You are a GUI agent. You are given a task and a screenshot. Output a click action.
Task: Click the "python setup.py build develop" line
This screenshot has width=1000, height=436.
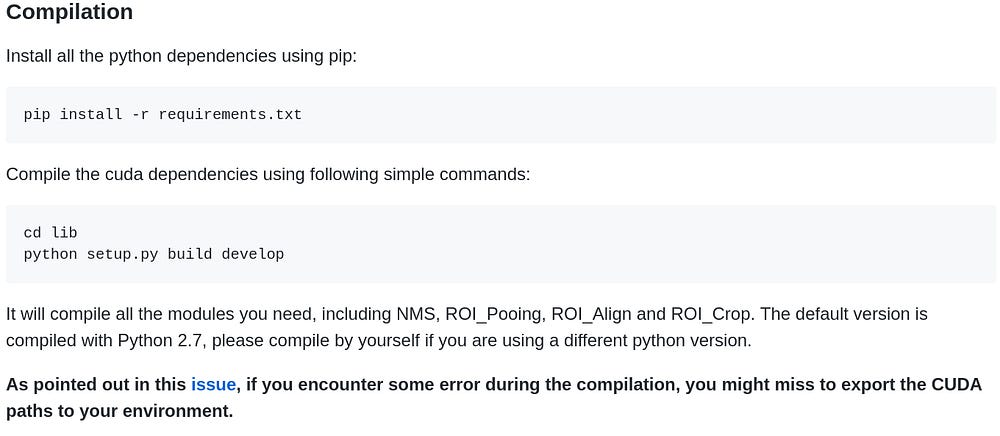coord(153,254)
